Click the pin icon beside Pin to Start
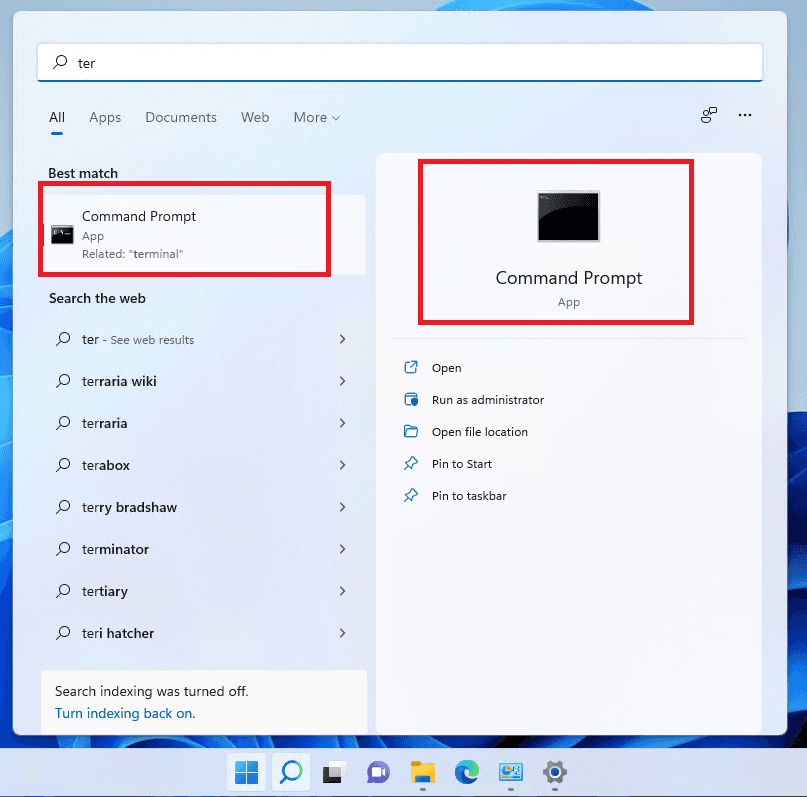This screenshot has height=797, width=807. (x=411, y=464)
